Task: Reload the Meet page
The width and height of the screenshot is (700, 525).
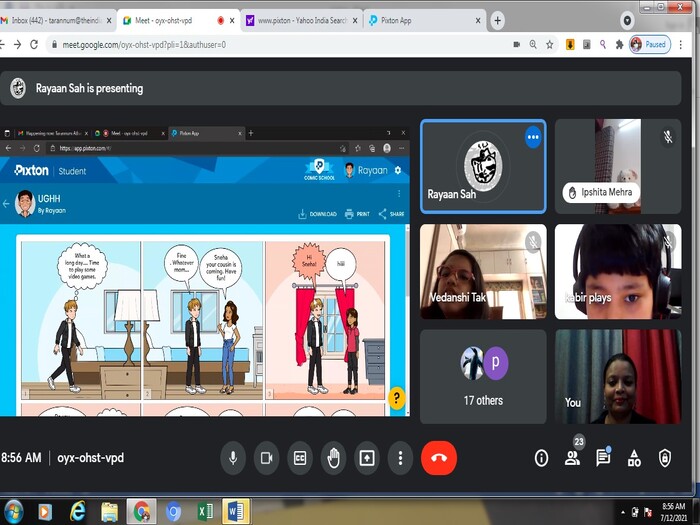Action: click(x=34, y=45)
